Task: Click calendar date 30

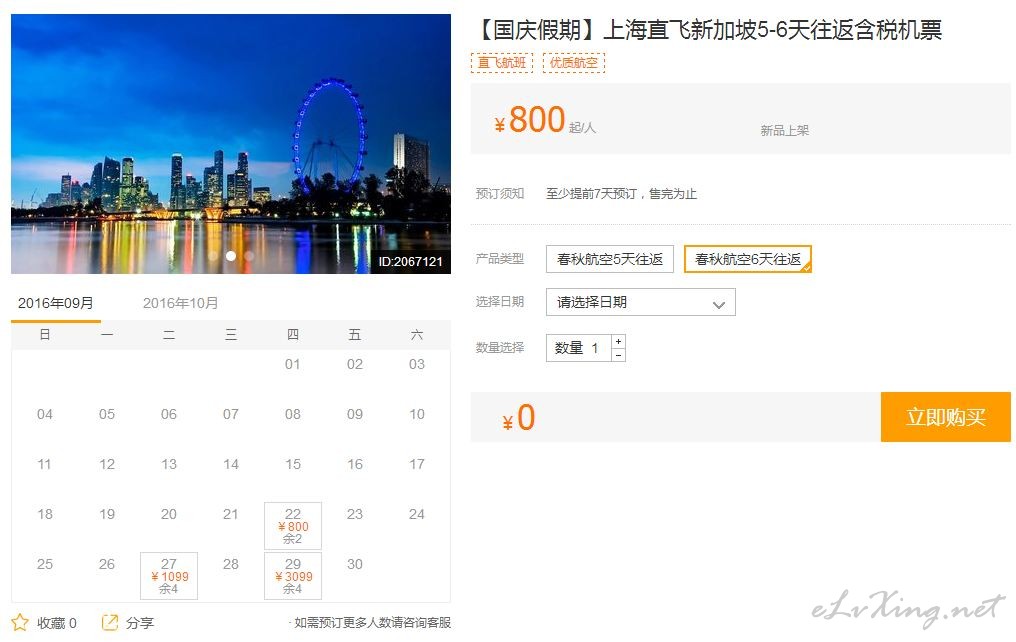Action: 354,564
